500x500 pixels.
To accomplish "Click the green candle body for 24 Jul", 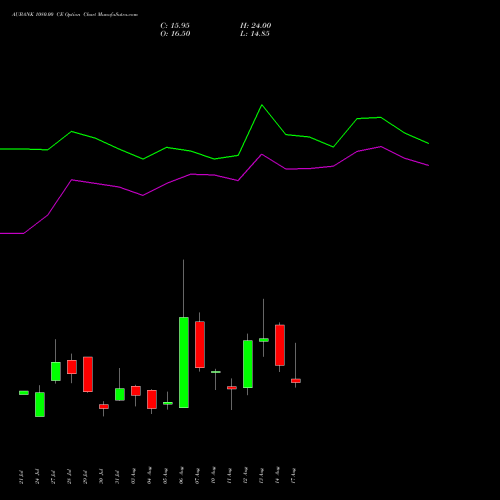I will [40, 404].
